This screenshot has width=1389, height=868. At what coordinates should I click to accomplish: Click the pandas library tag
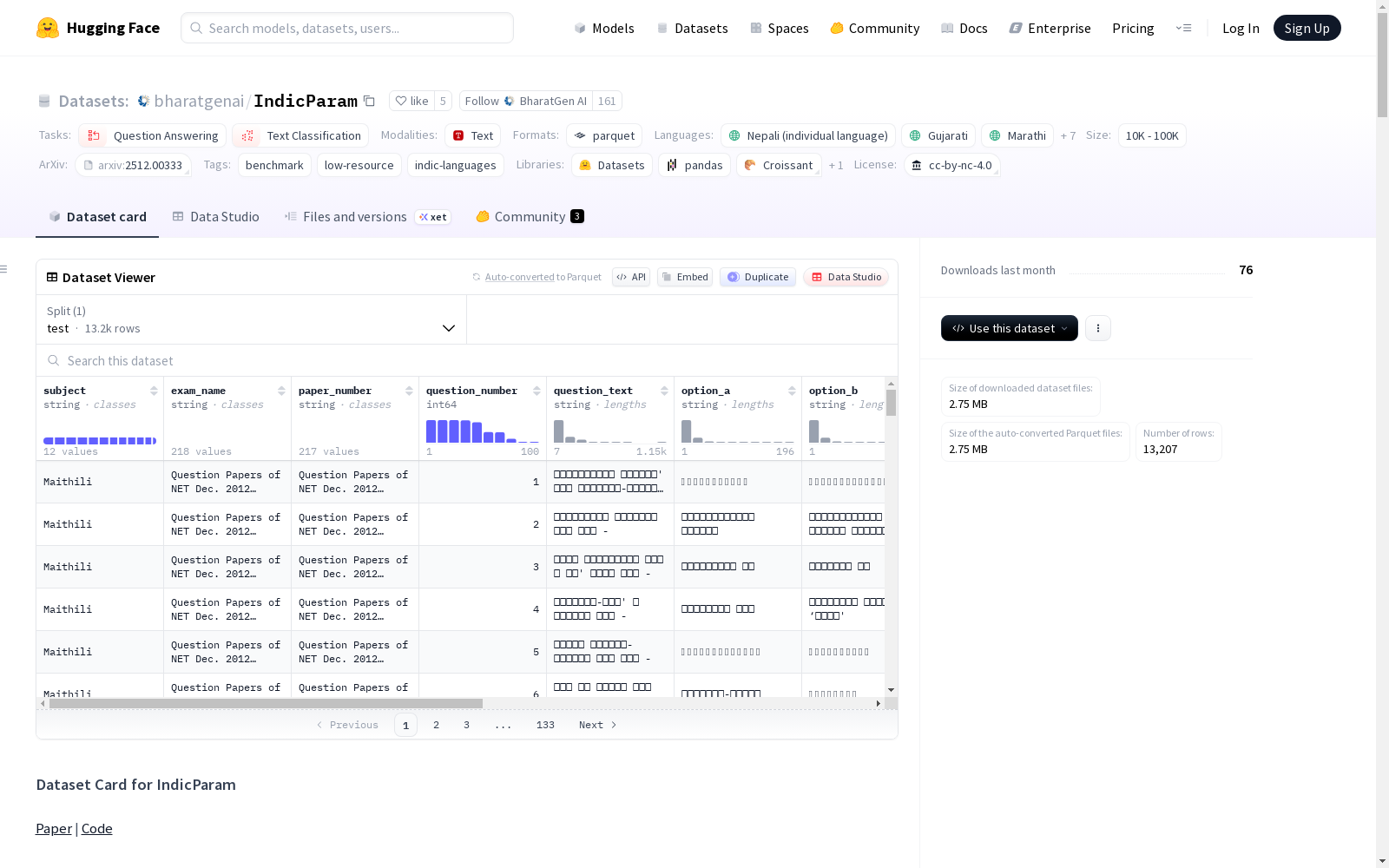coord(694,165)
